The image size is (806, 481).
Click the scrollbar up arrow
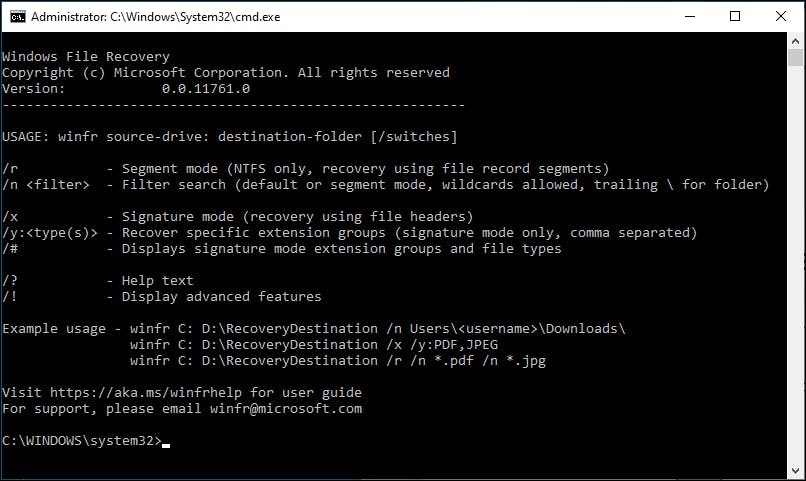coord(795,41)
